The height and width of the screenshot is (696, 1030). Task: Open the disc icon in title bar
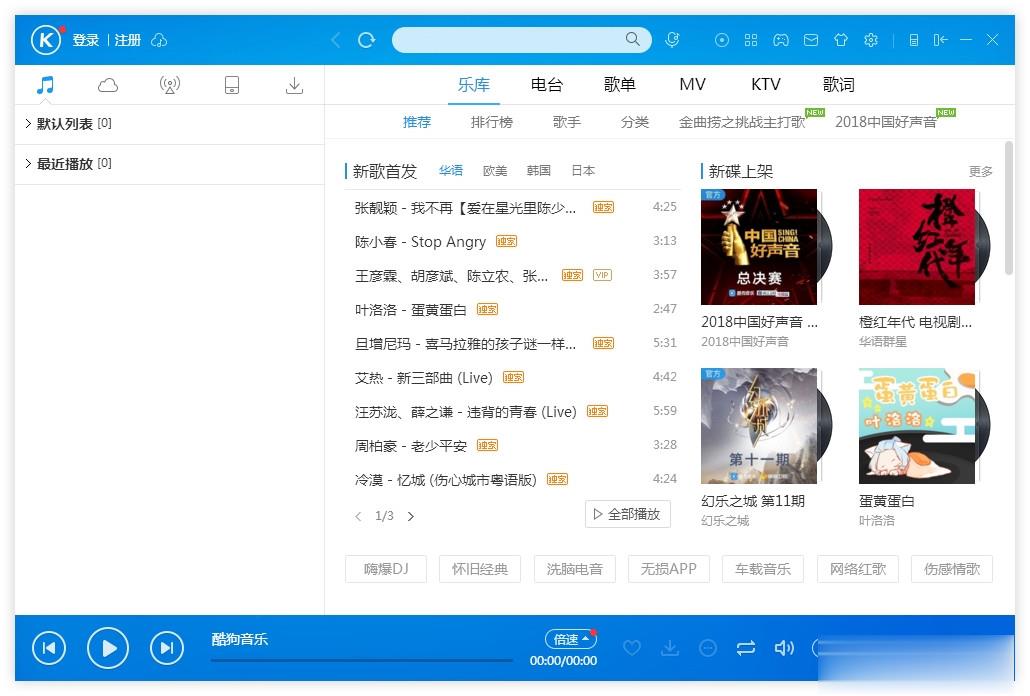coord(722,41)
